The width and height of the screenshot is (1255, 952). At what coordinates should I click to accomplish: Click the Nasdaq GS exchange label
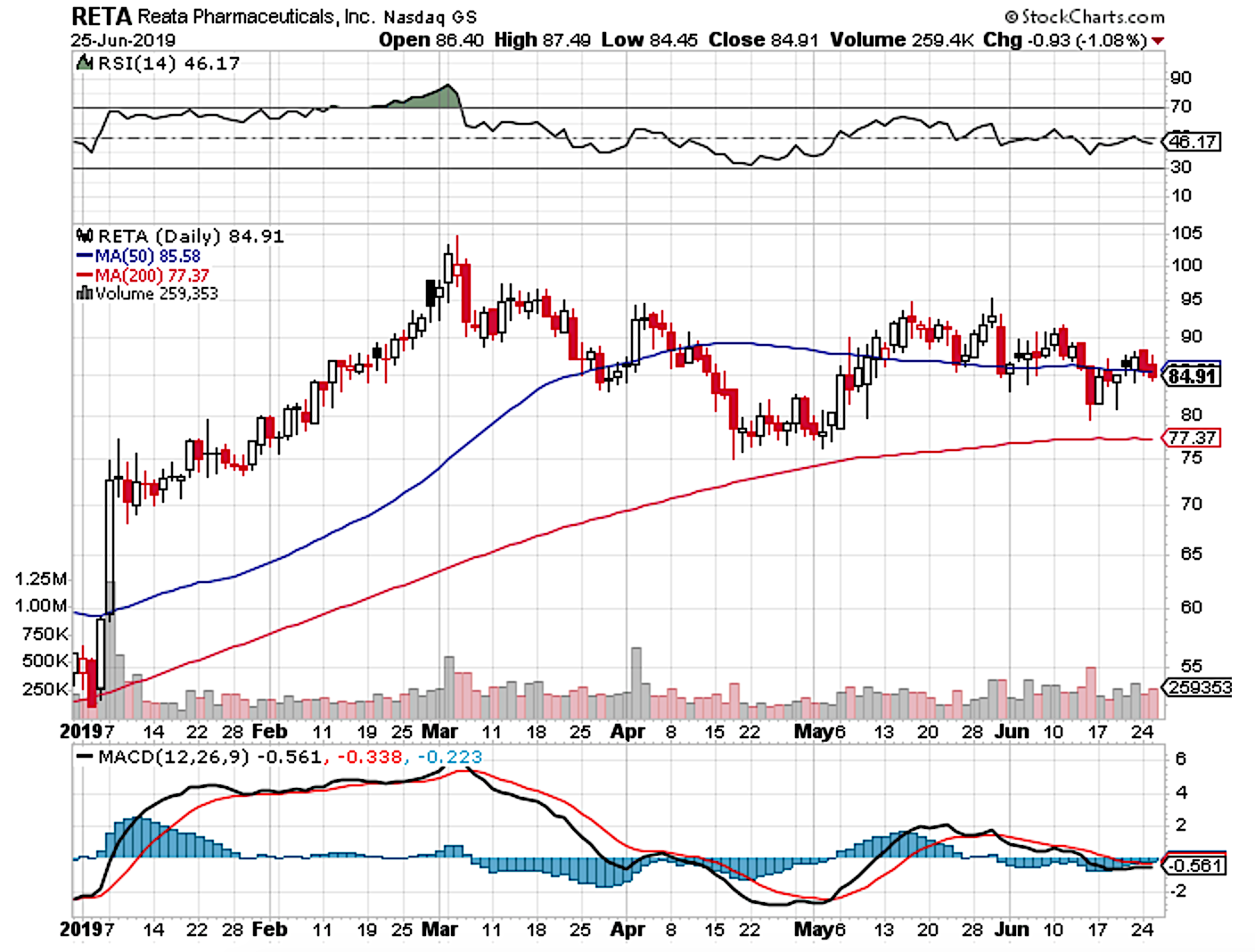[x=431, y=17]
